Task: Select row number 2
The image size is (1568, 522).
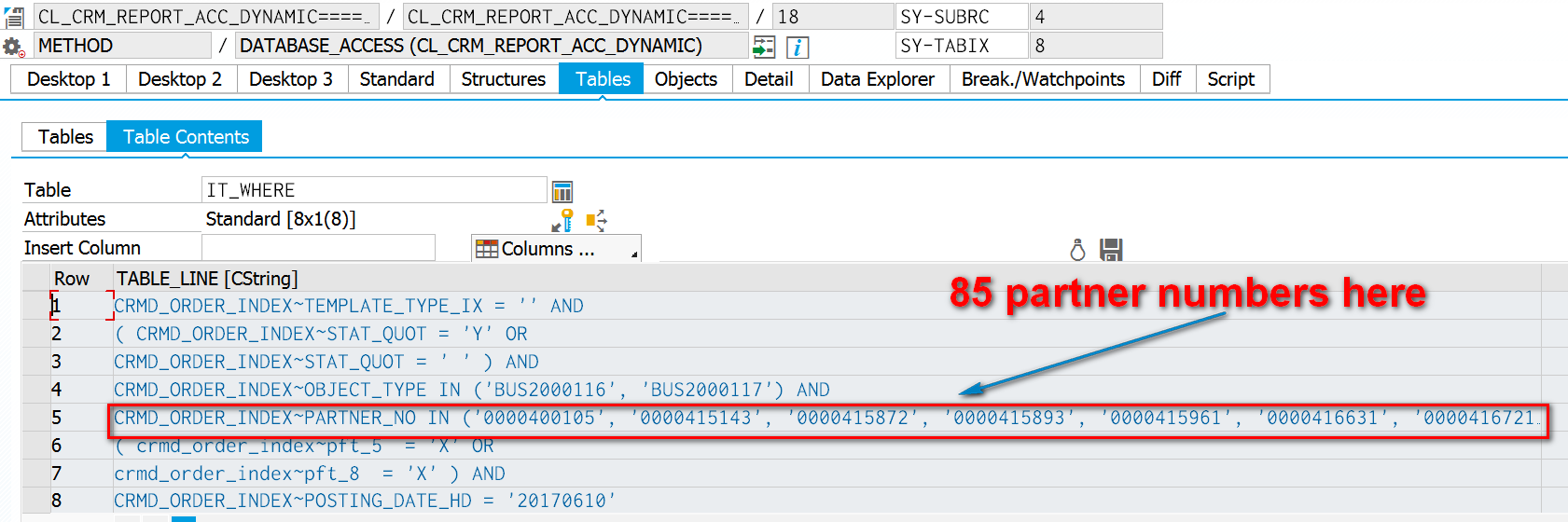Action: click(x=81, y=334)
